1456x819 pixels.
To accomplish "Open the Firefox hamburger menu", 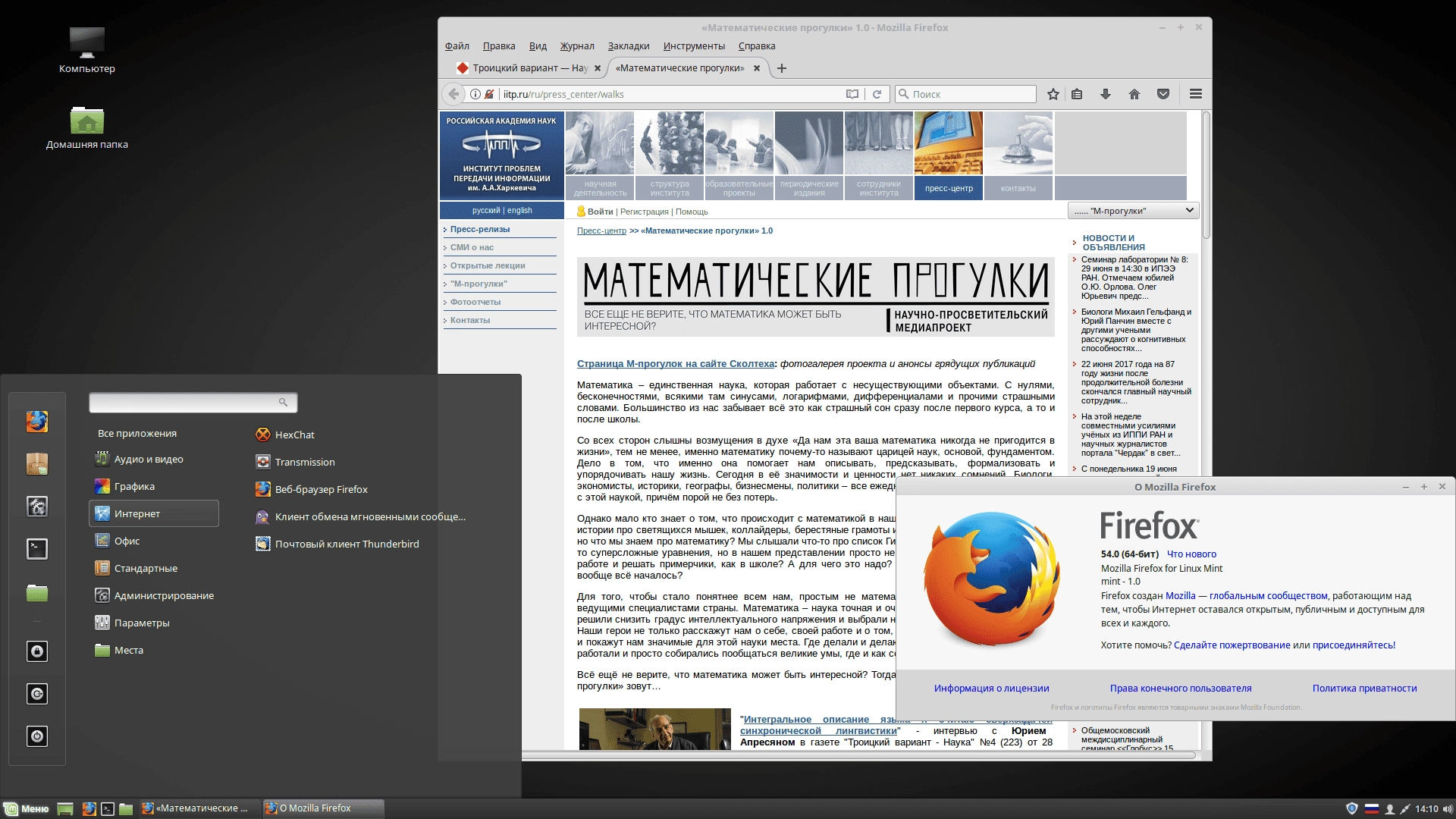I will point(1196,94).
